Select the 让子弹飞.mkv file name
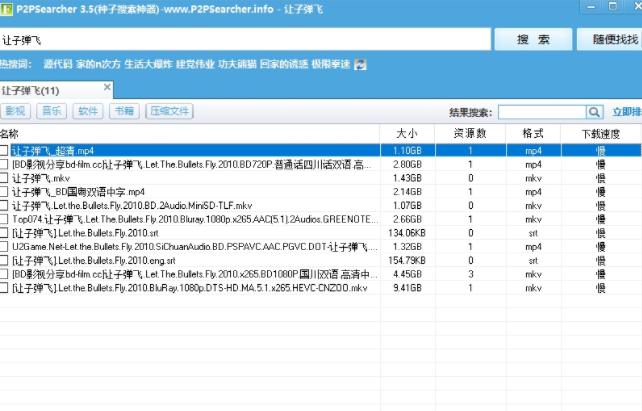The image size is (642, 411). click(41, 178)
